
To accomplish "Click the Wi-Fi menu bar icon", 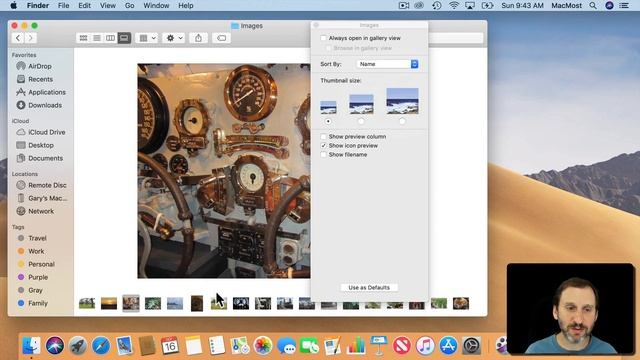I will tap(453, 6).
